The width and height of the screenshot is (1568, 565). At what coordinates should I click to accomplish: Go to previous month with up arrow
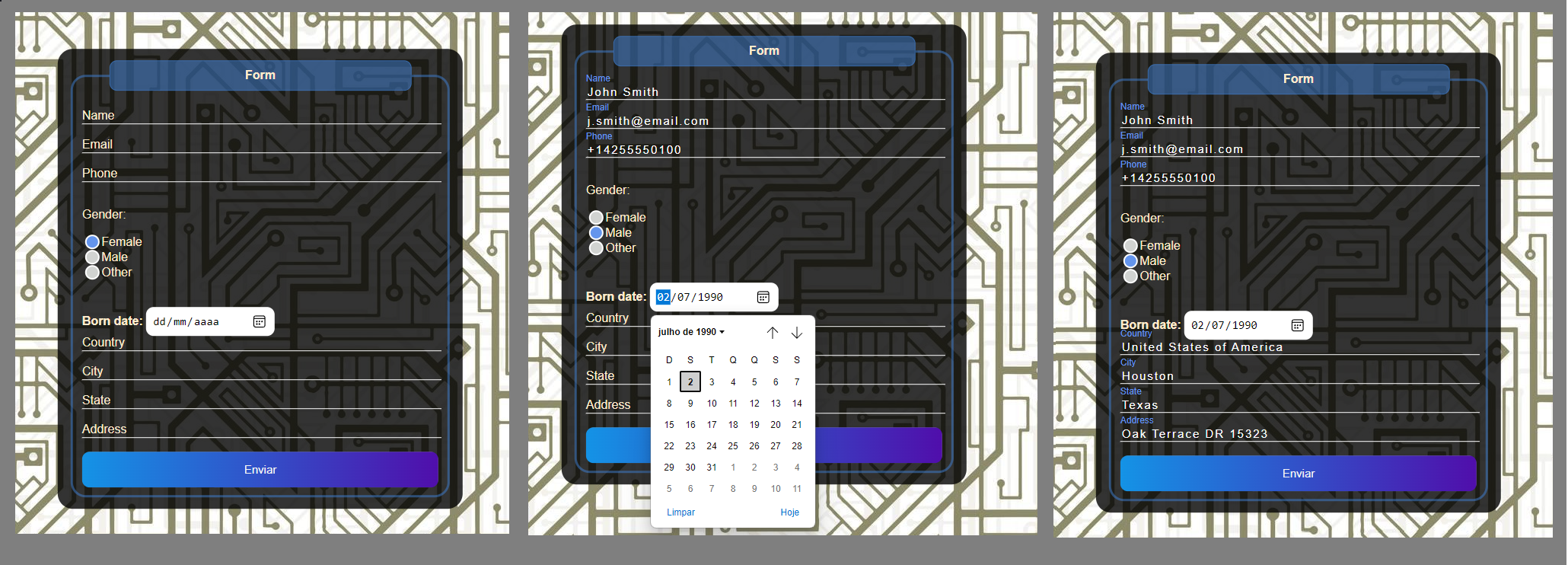772,333
